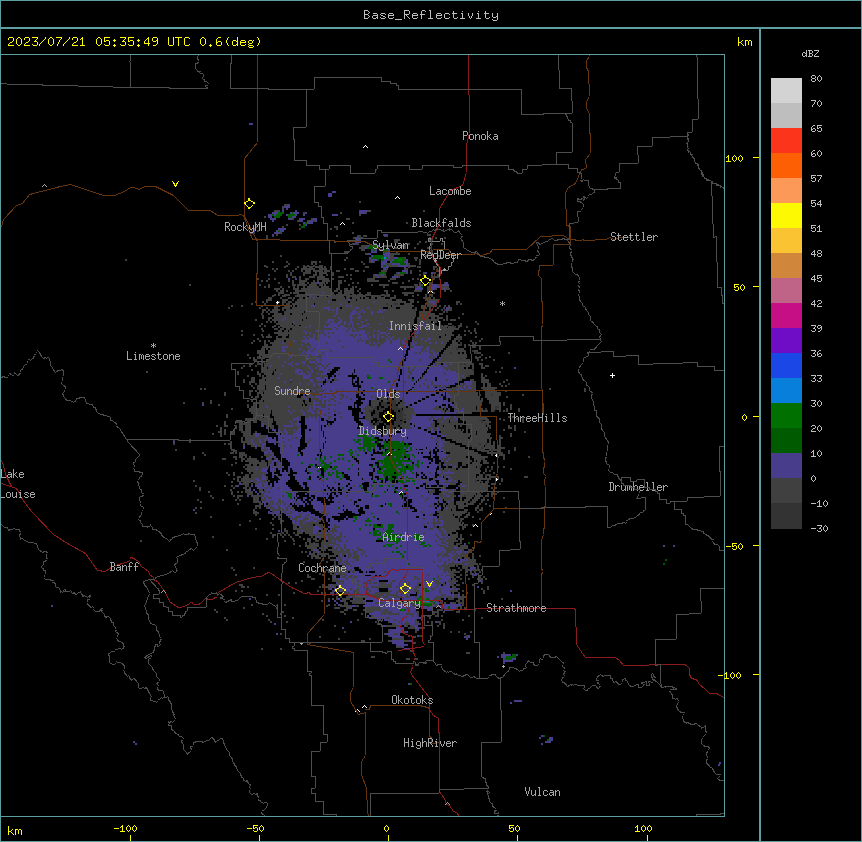Click the Sylvan label
Viewport: 862px width, 842px height.
[391, 245]
